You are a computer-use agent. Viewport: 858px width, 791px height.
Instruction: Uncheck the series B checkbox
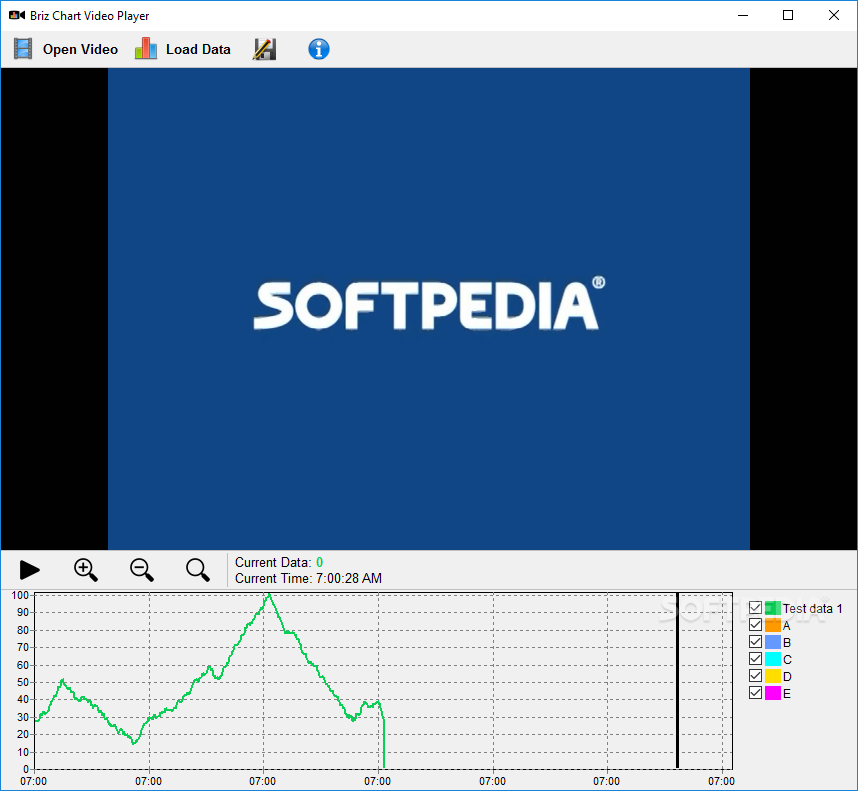point(756,642)
